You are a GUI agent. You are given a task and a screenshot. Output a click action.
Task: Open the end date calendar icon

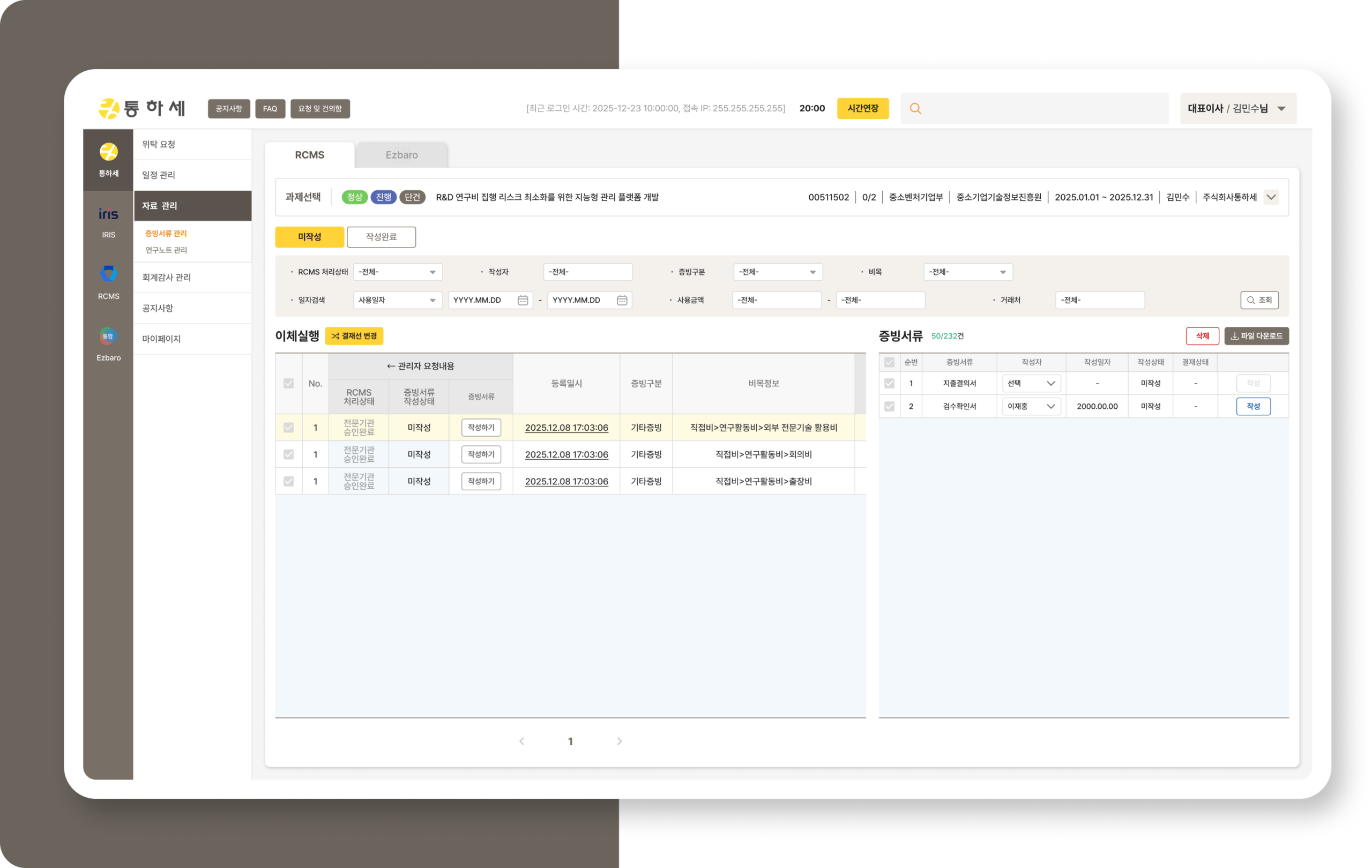[x=622, y=300]
